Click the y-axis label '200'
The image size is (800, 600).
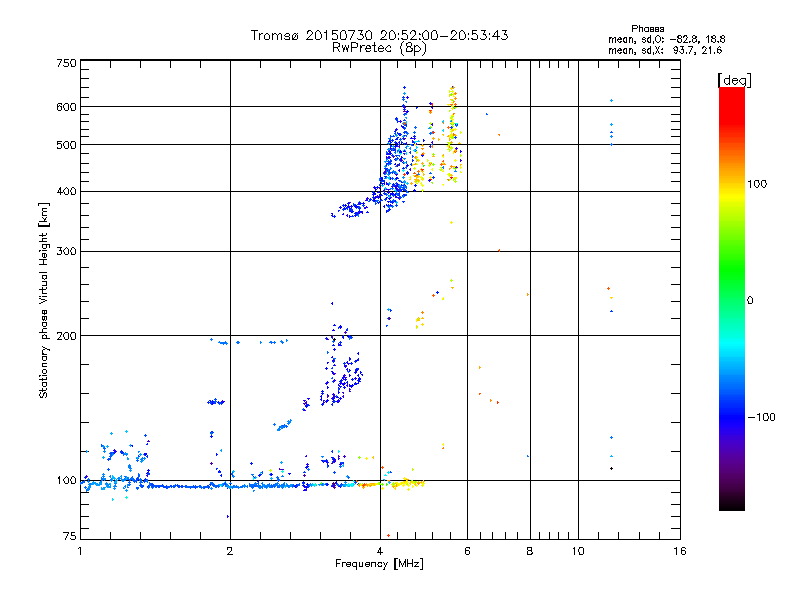(x=66, y=336)
